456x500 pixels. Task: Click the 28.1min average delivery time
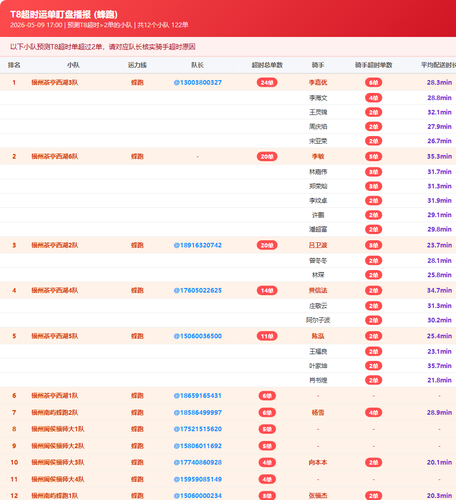tap(439, 260)
